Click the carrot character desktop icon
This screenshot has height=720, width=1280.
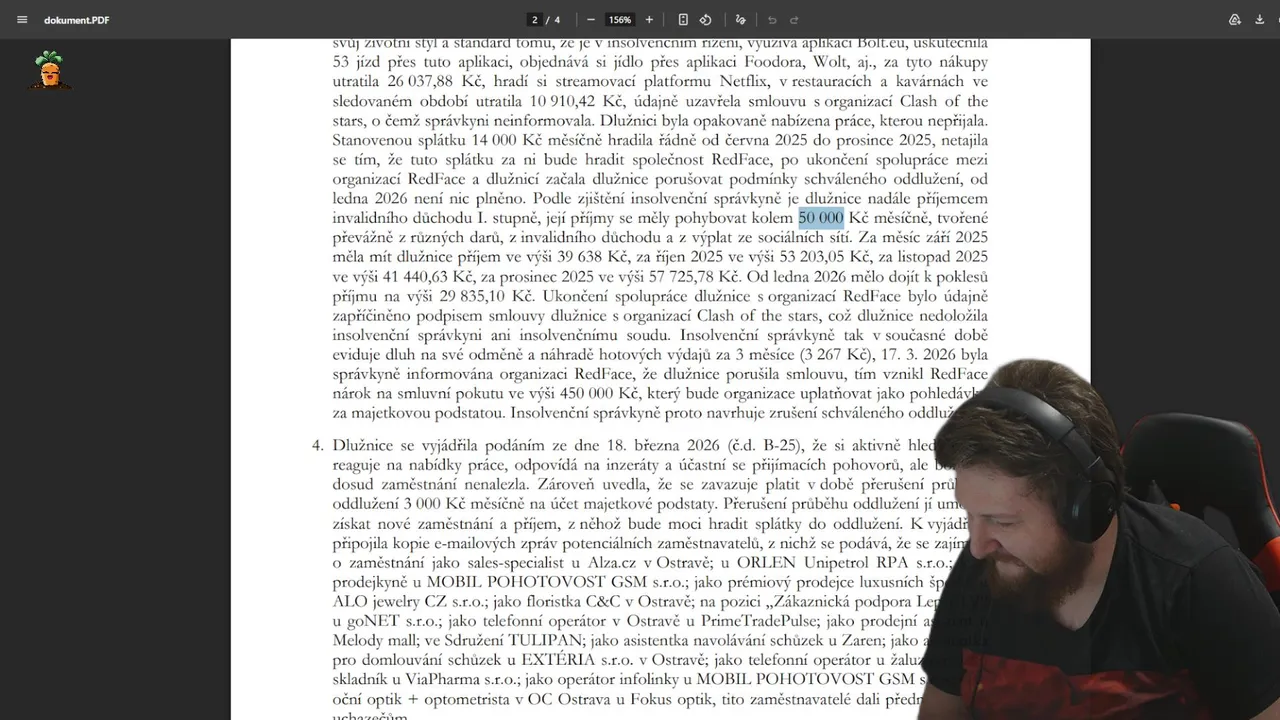coord(49,70)
